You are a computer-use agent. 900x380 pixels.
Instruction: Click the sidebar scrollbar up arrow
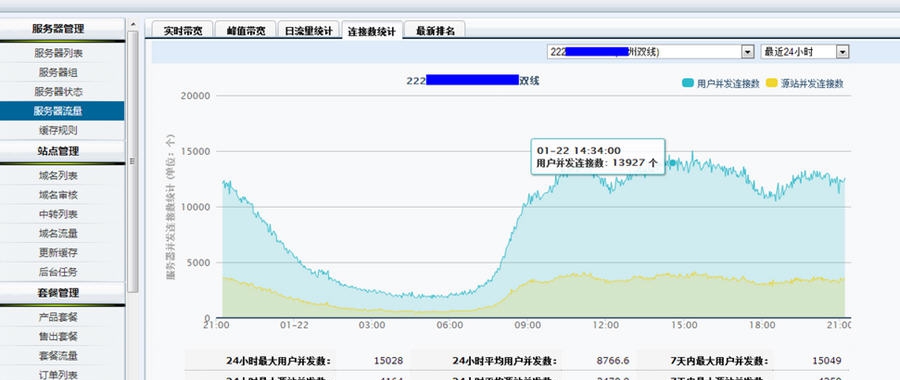(133, 25)
